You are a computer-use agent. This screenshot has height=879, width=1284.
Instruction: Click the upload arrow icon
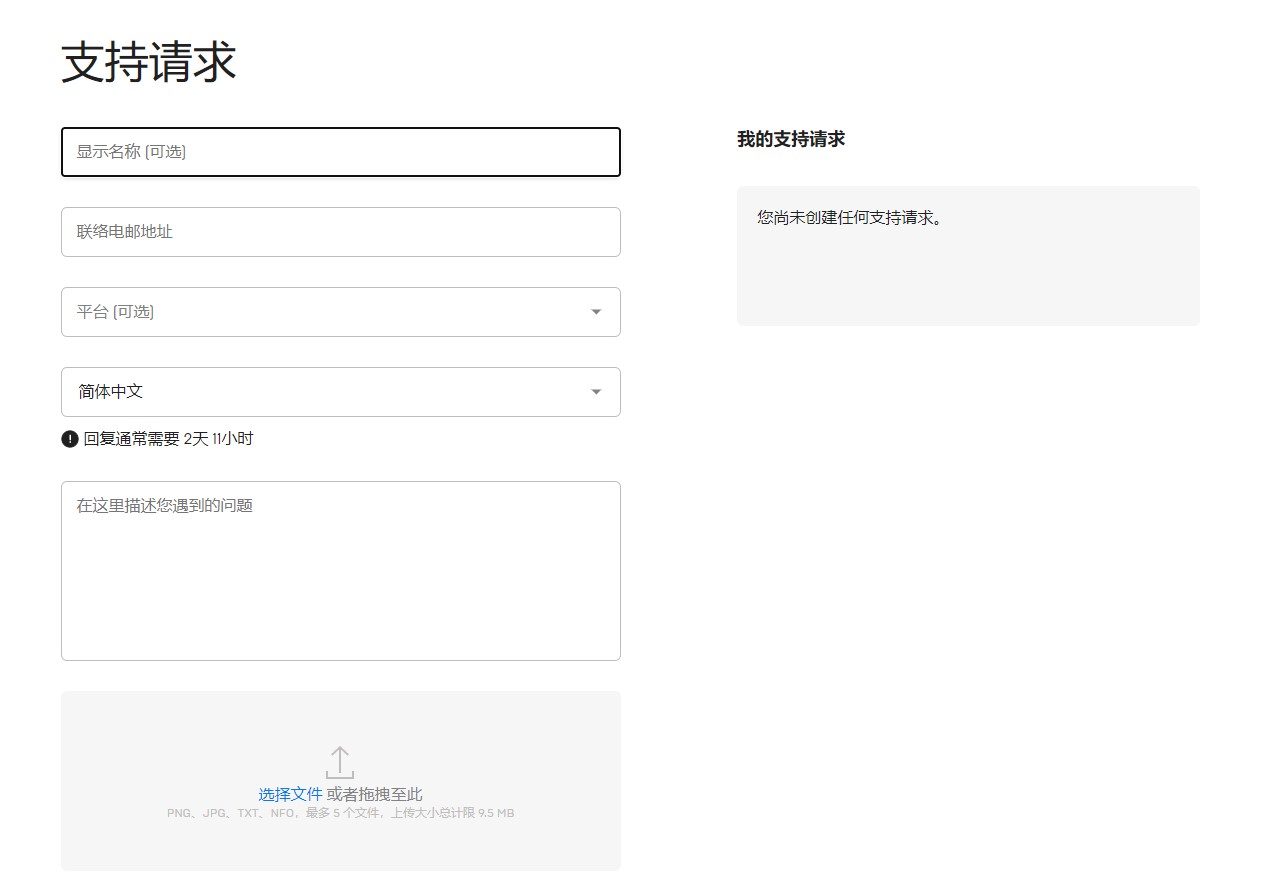(x=340, y=762)
